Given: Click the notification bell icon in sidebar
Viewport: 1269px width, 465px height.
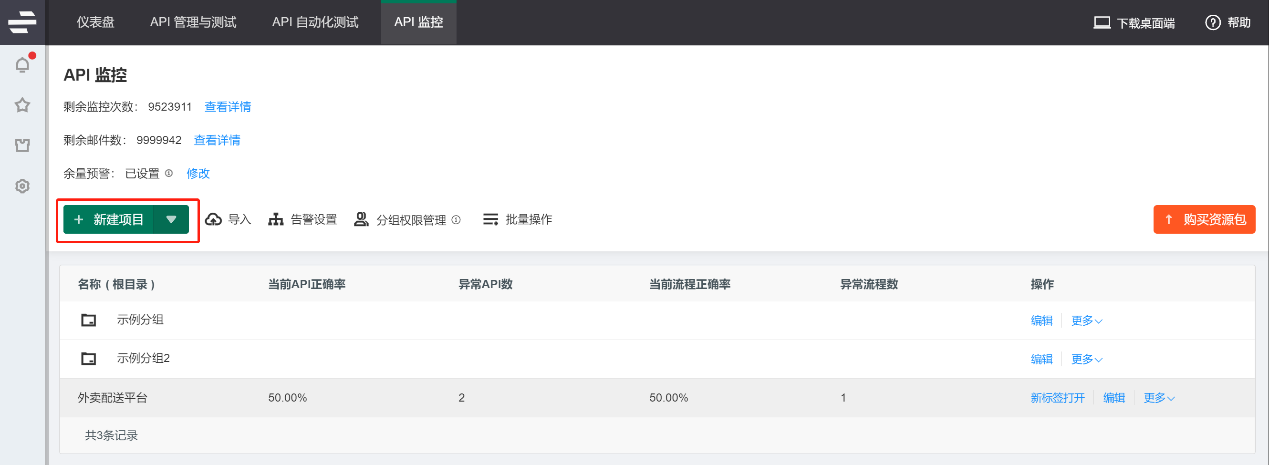Looking at the screenshot, I should tap(22, 66).
